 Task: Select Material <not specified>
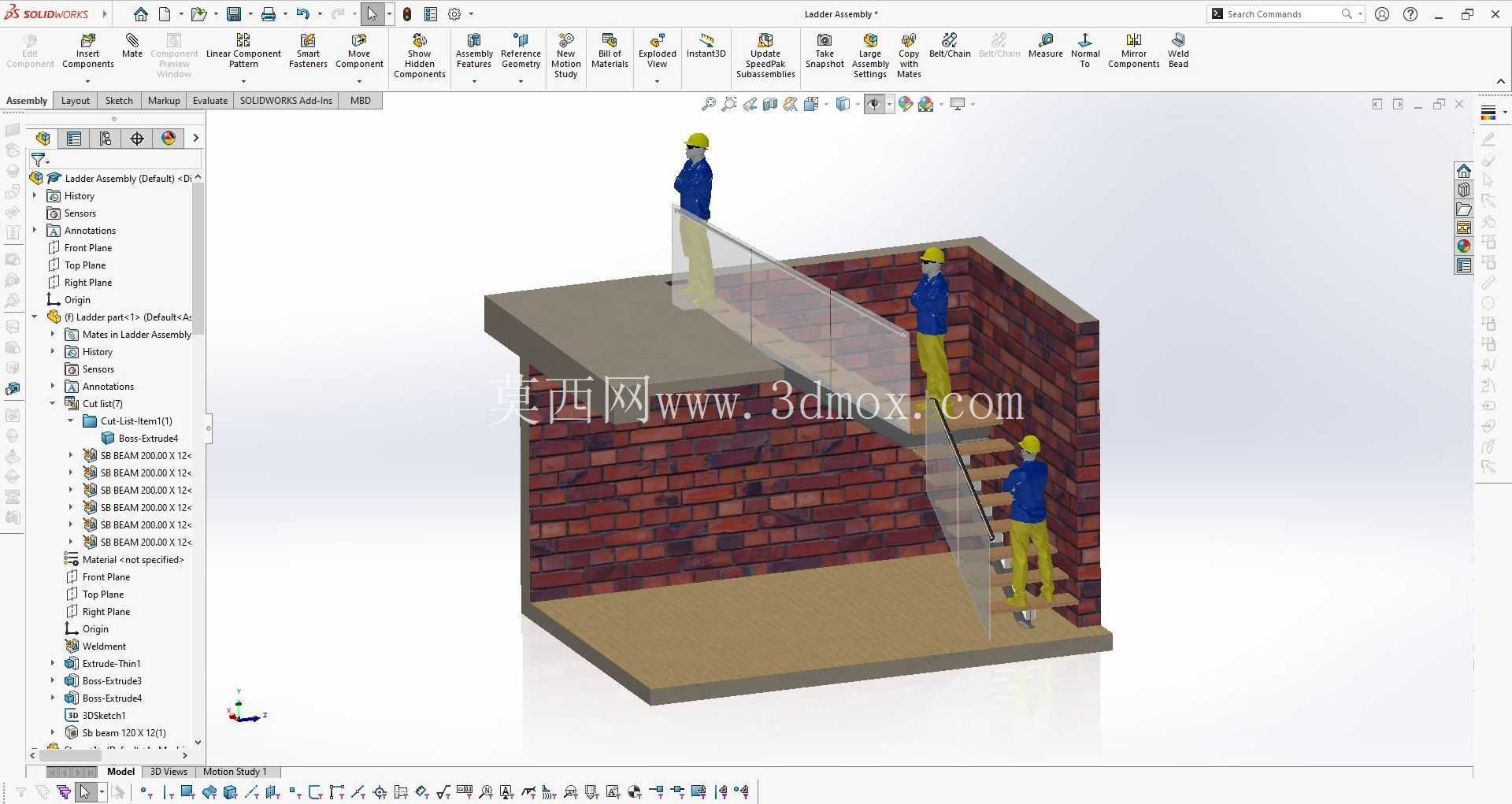pos(133,559)
